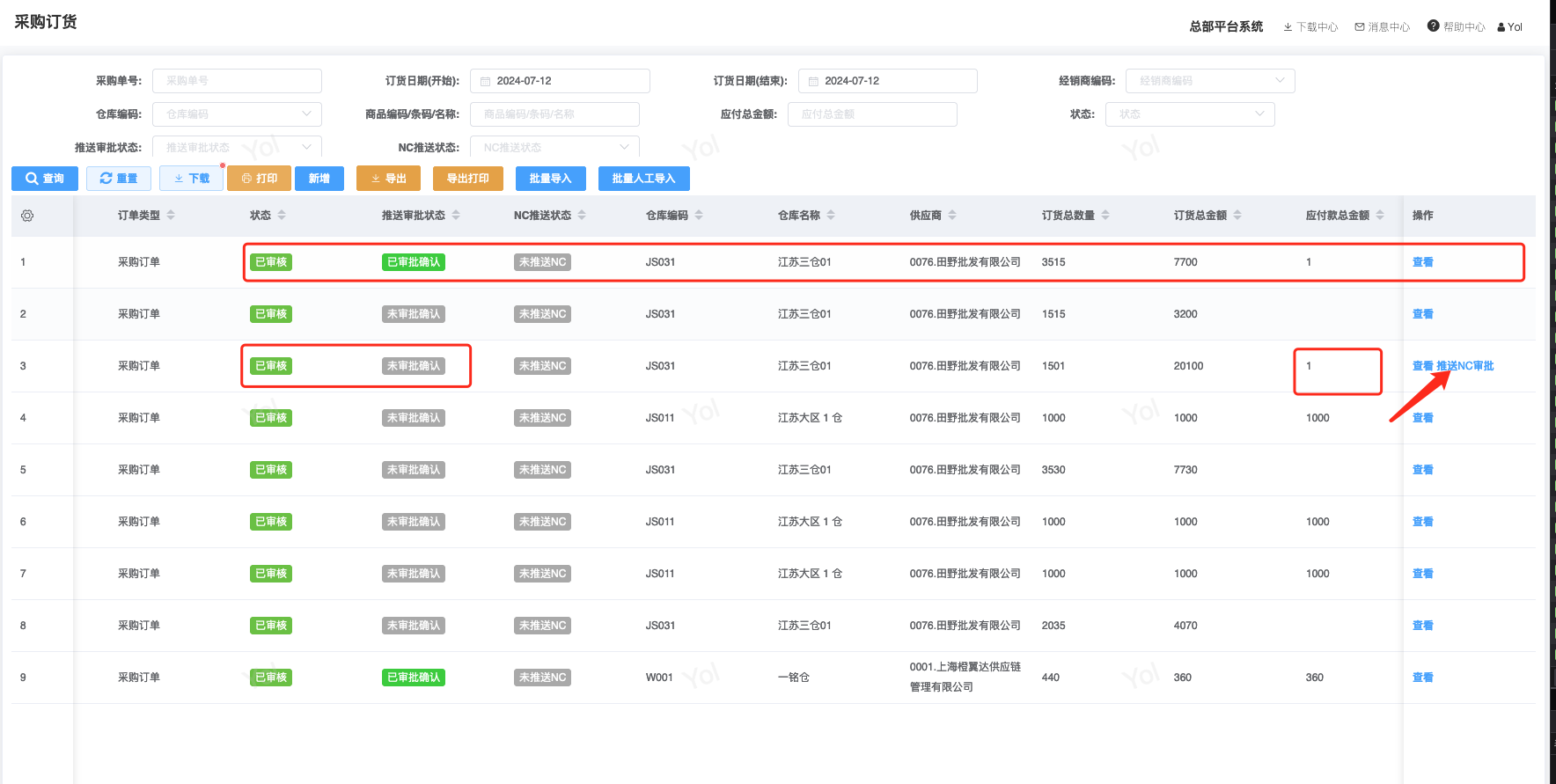
Task: Click the 查询 search button
Action: (45, 179)
